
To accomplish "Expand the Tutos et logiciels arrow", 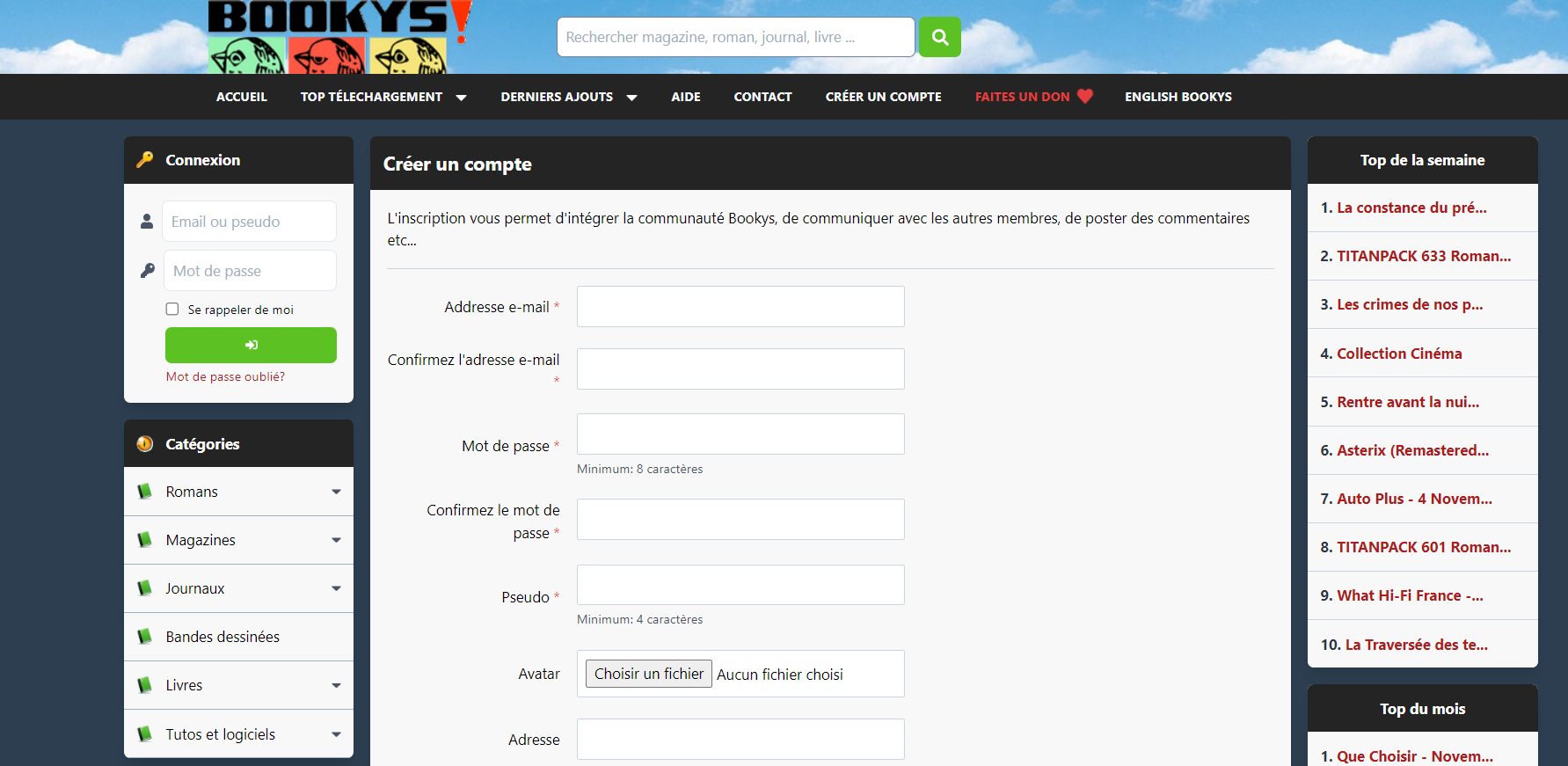I will pyautogui.click(x=336, y=734).
